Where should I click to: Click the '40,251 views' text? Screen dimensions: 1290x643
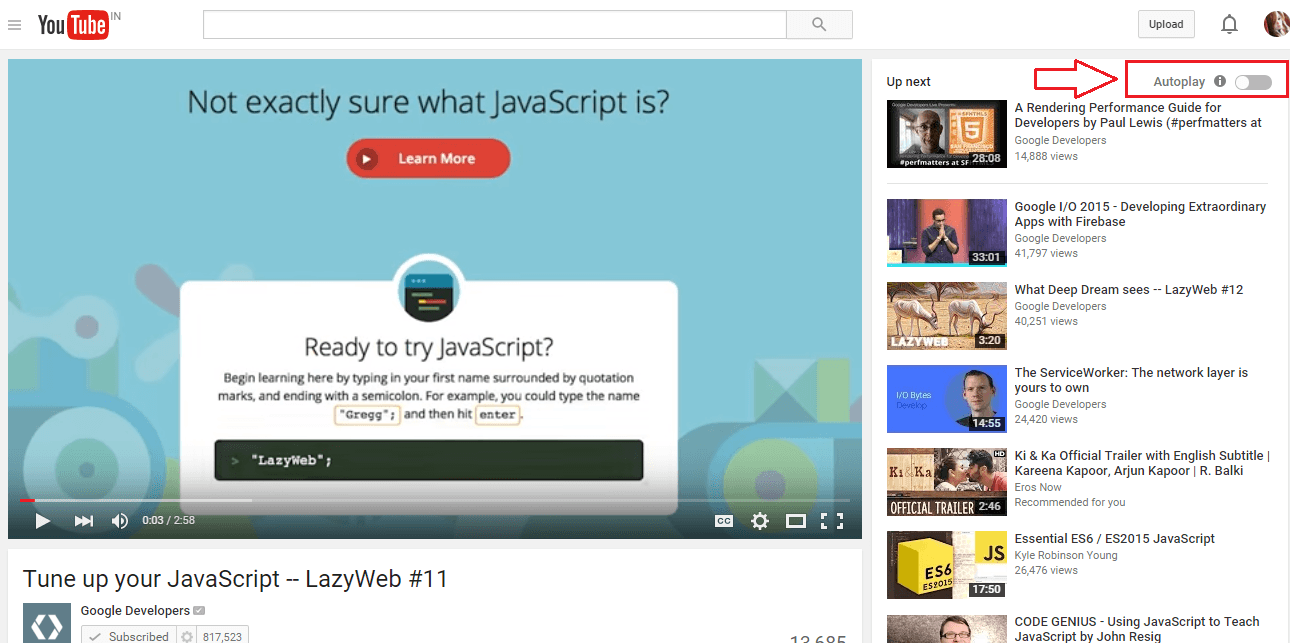[x=1046, y=322]
